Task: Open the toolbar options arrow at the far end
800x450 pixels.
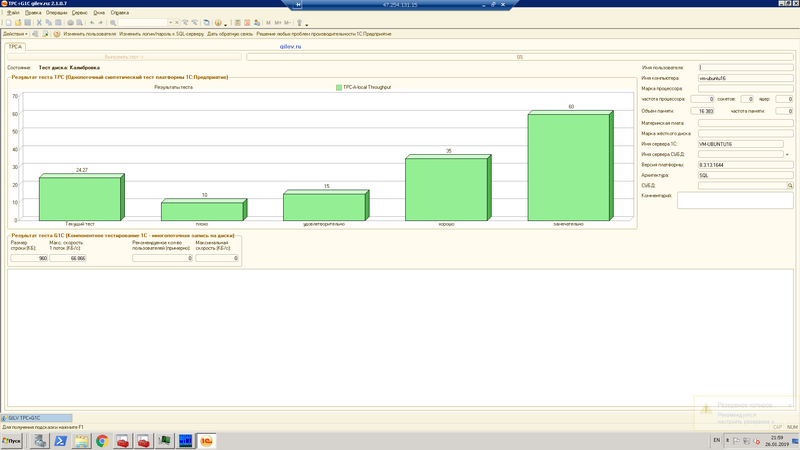Action: (x=307, y=24)
